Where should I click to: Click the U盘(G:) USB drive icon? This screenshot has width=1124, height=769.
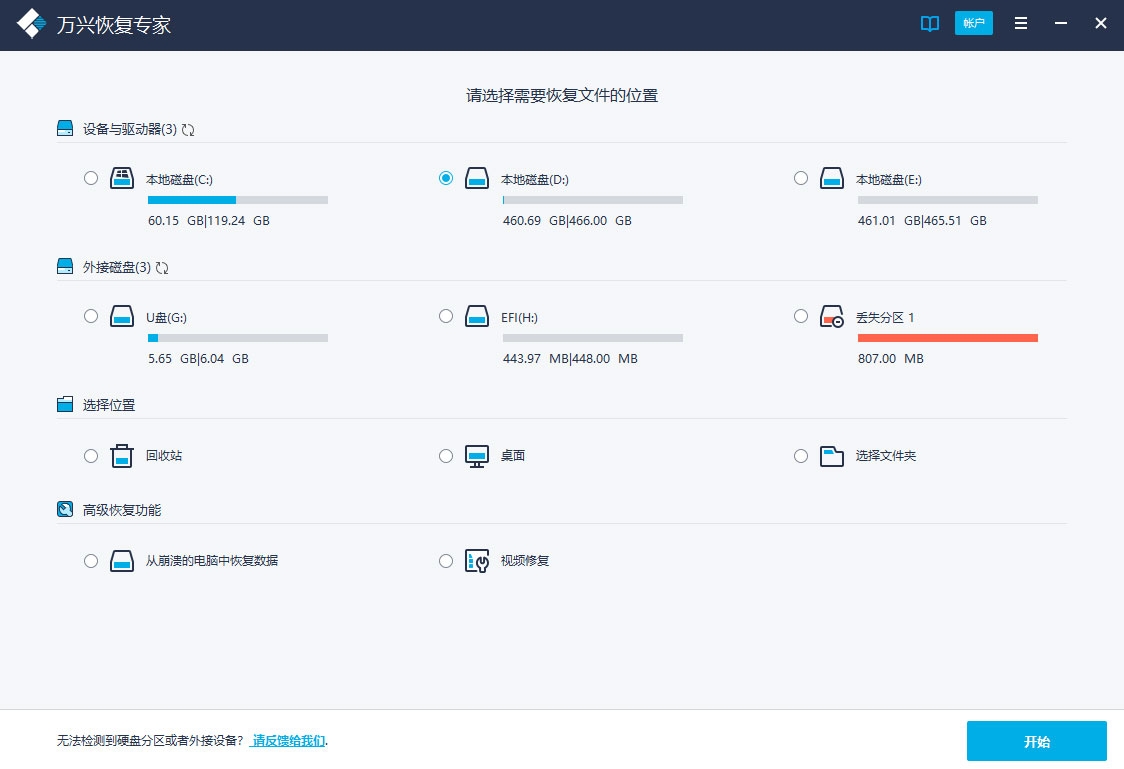[x=121, y=316]
